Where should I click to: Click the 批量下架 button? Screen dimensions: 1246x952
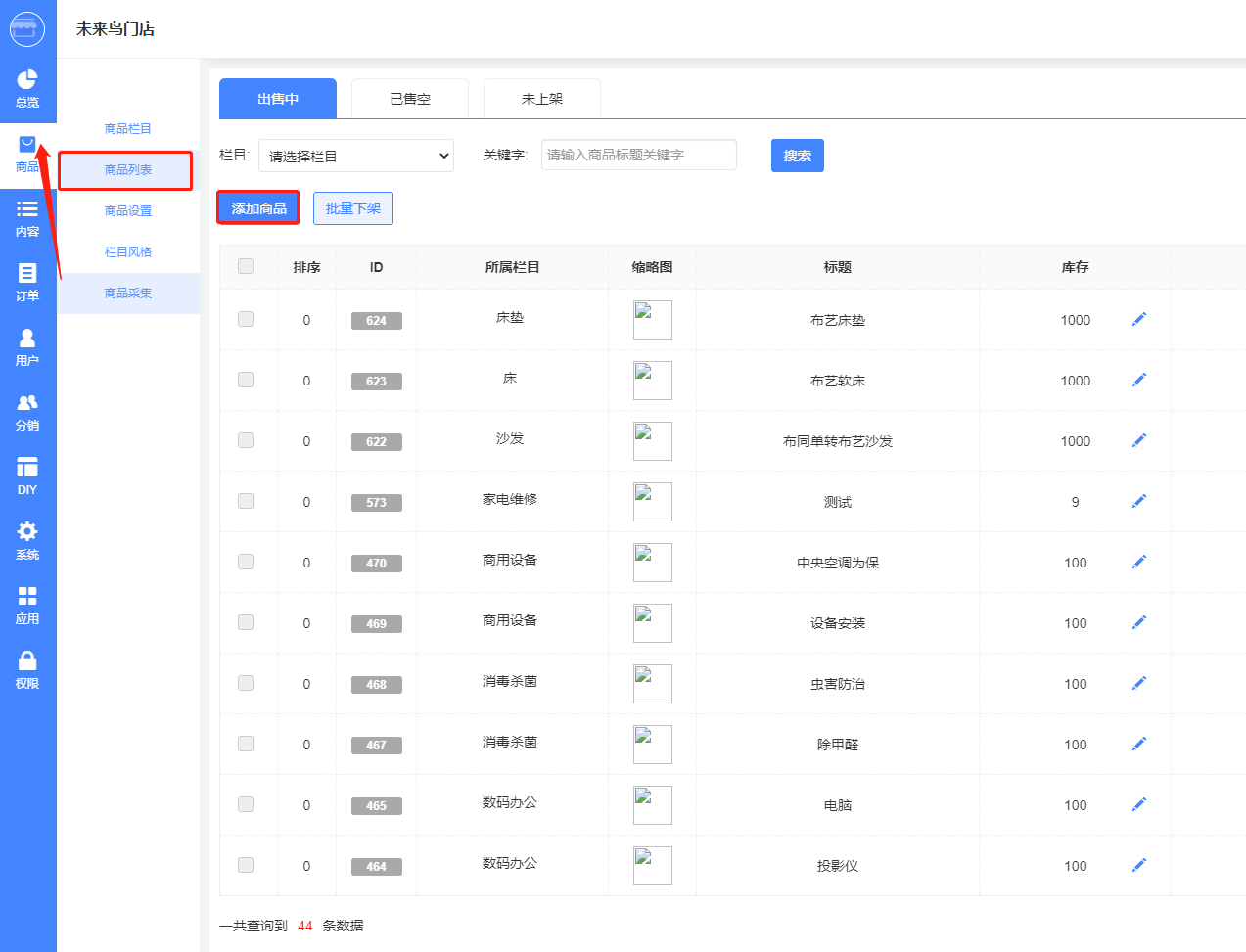(352, 208)
